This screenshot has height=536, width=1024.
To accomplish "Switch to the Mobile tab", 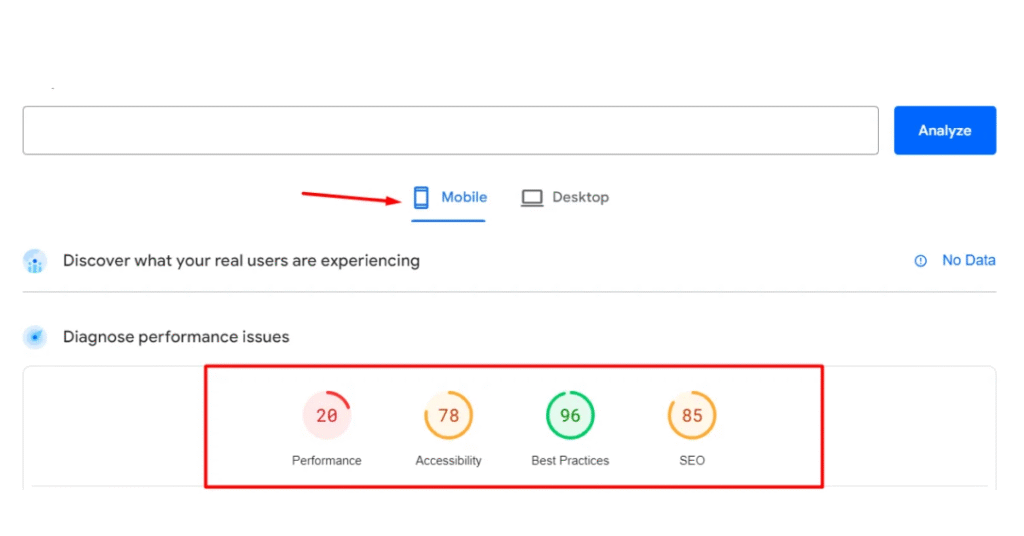I will click(x=449, y=198).
